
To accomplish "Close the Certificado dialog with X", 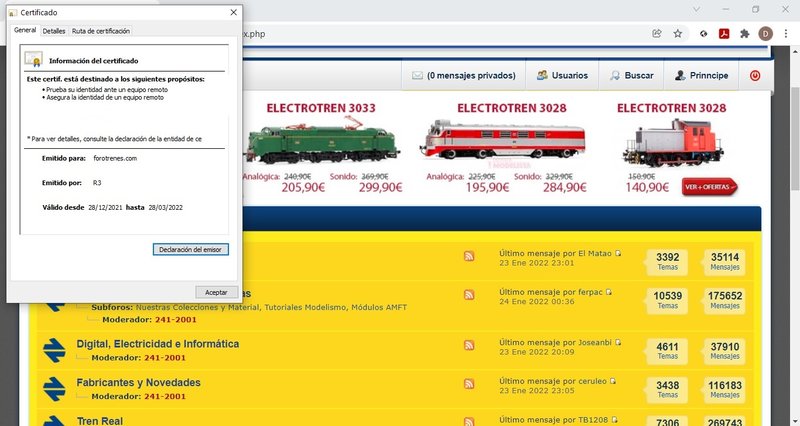I will coord(234,12).
